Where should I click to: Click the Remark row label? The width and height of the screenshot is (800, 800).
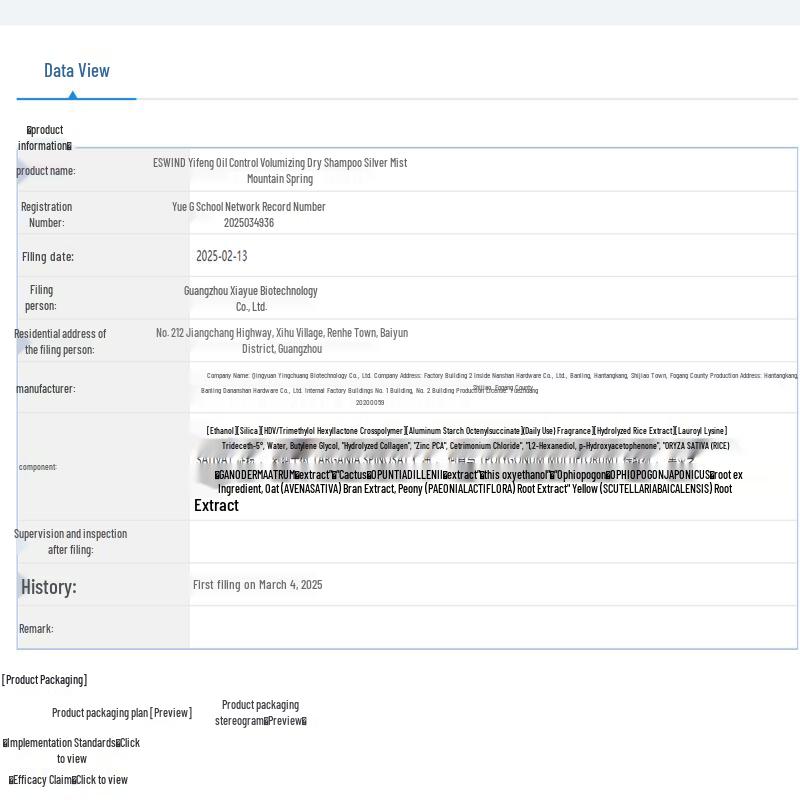(36, 629)
